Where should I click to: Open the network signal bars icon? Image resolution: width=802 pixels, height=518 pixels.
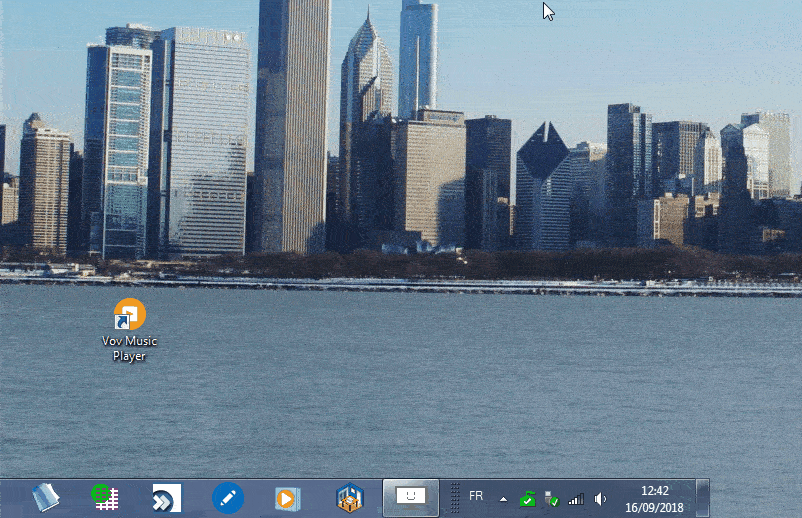pos(576,499)
